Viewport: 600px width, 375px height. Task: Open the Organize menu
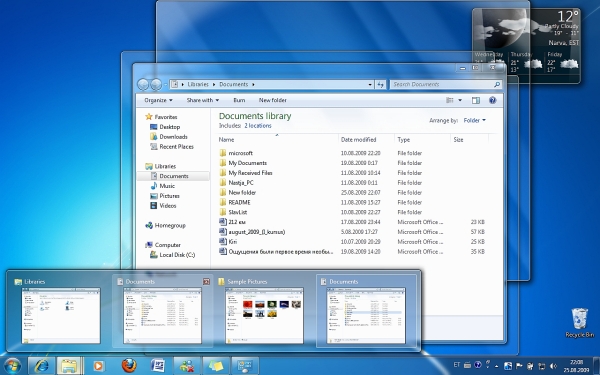tap(158, 100)
